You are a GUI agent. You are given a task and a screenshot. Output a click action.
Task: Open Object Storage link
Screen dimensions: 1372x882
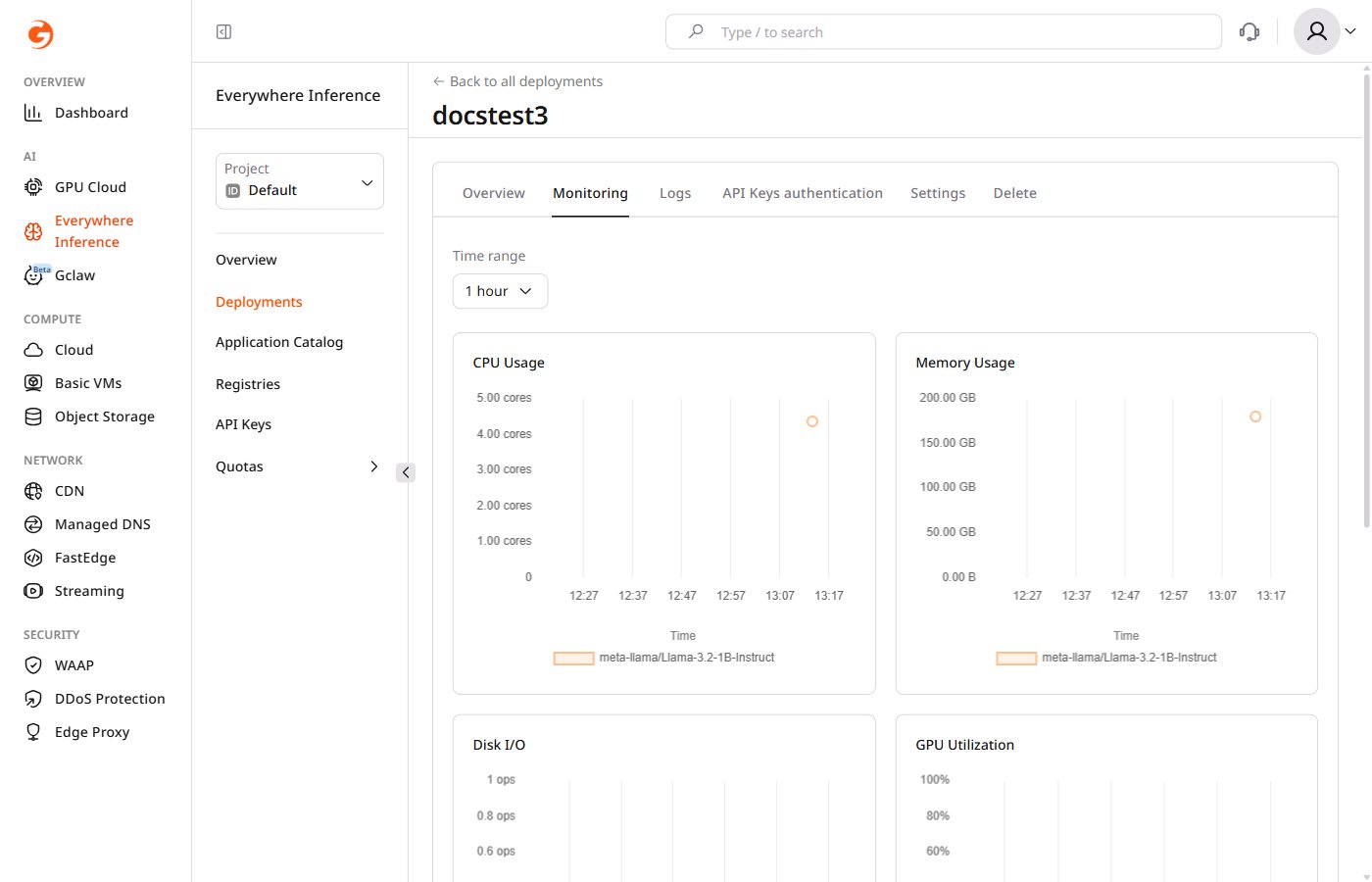(x=105, y=416)
